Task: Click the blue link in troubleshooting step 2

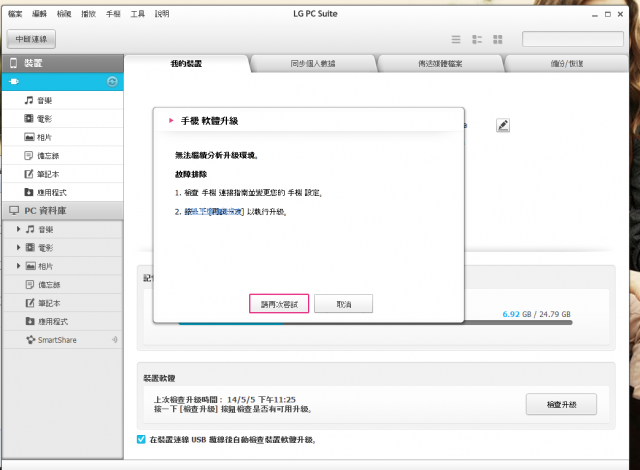Action: coord(214,212)
